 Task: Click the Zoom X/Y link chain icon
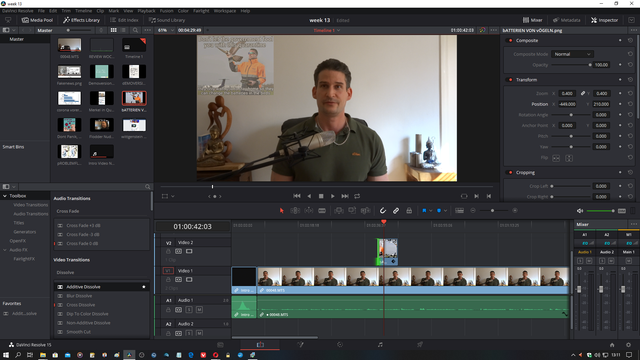583,93
